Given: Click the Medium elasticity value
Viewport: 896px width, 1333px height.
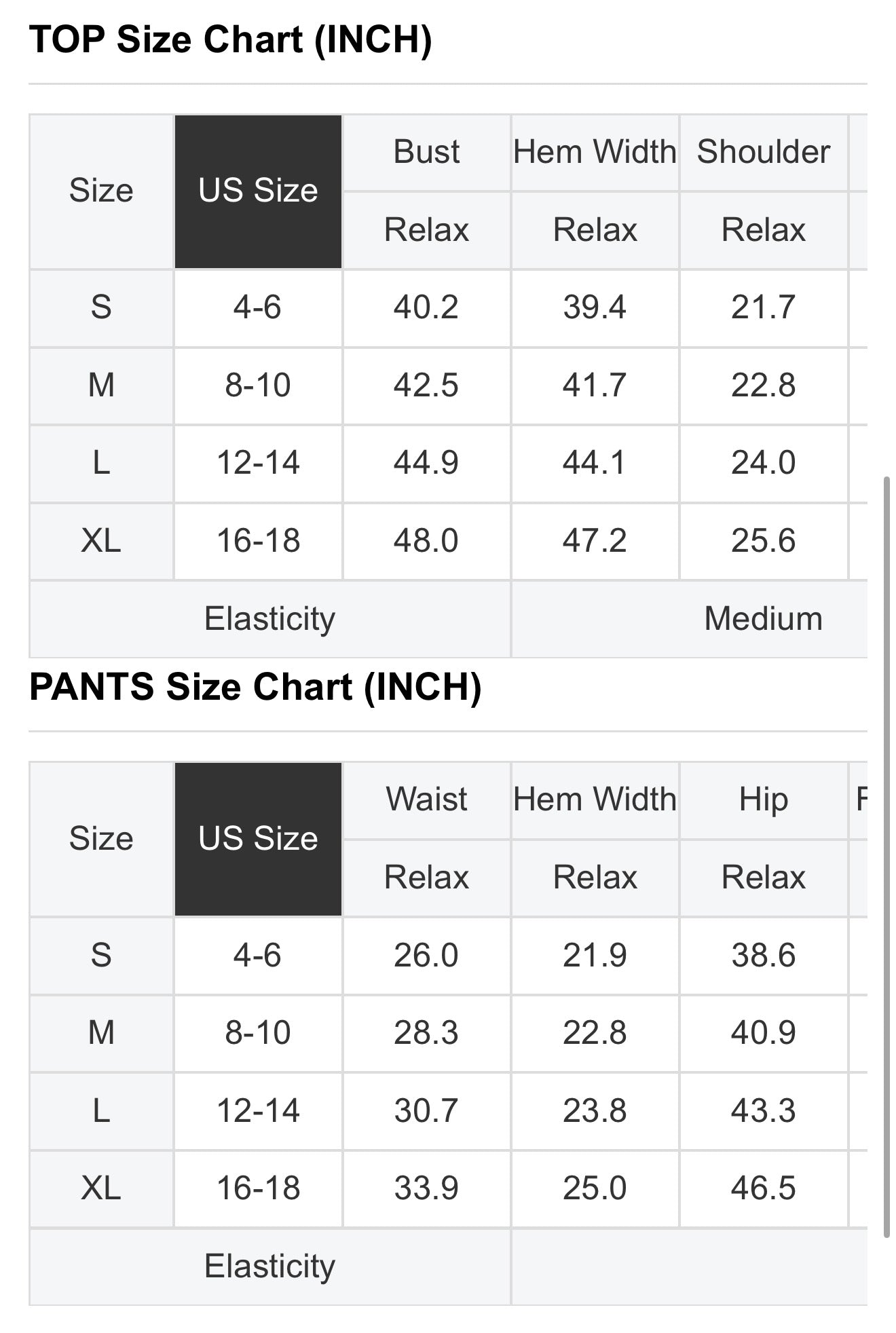Looking at the screenshot, I should click(x=764, y=619).
